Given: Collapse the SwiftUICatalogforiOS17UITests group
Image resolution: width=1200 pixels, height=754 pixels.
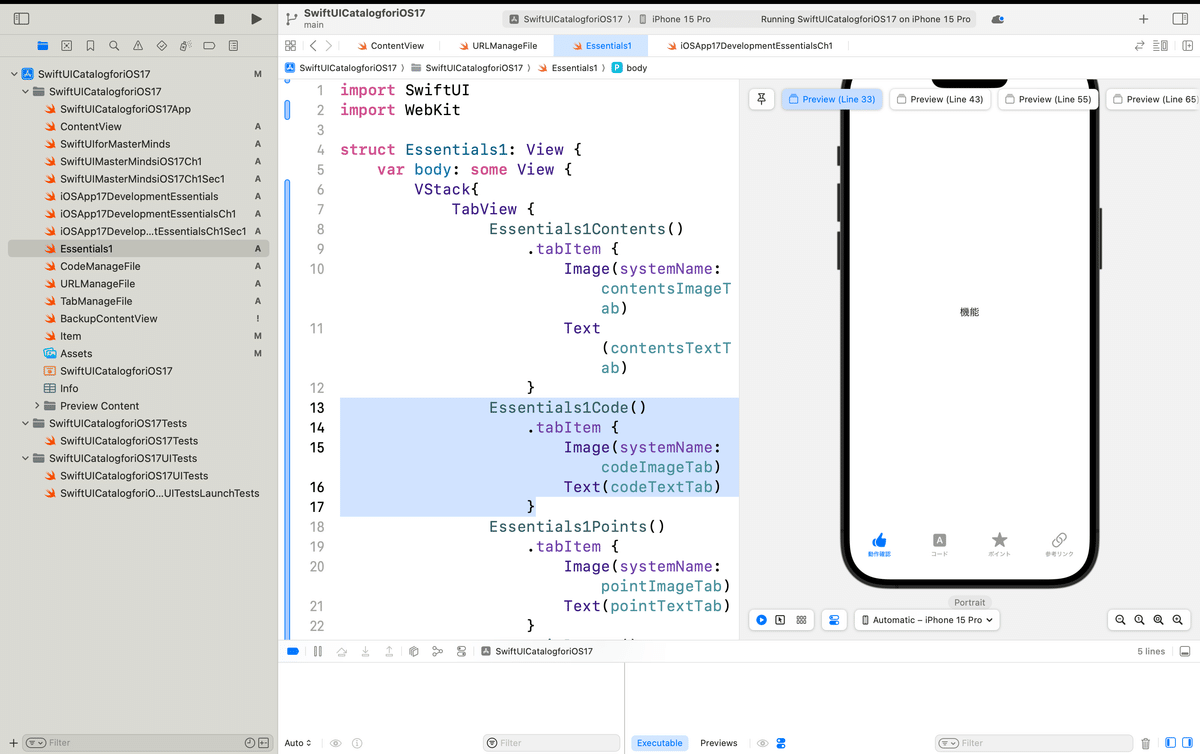Looking at the screenshot, I should click(26, 459).
